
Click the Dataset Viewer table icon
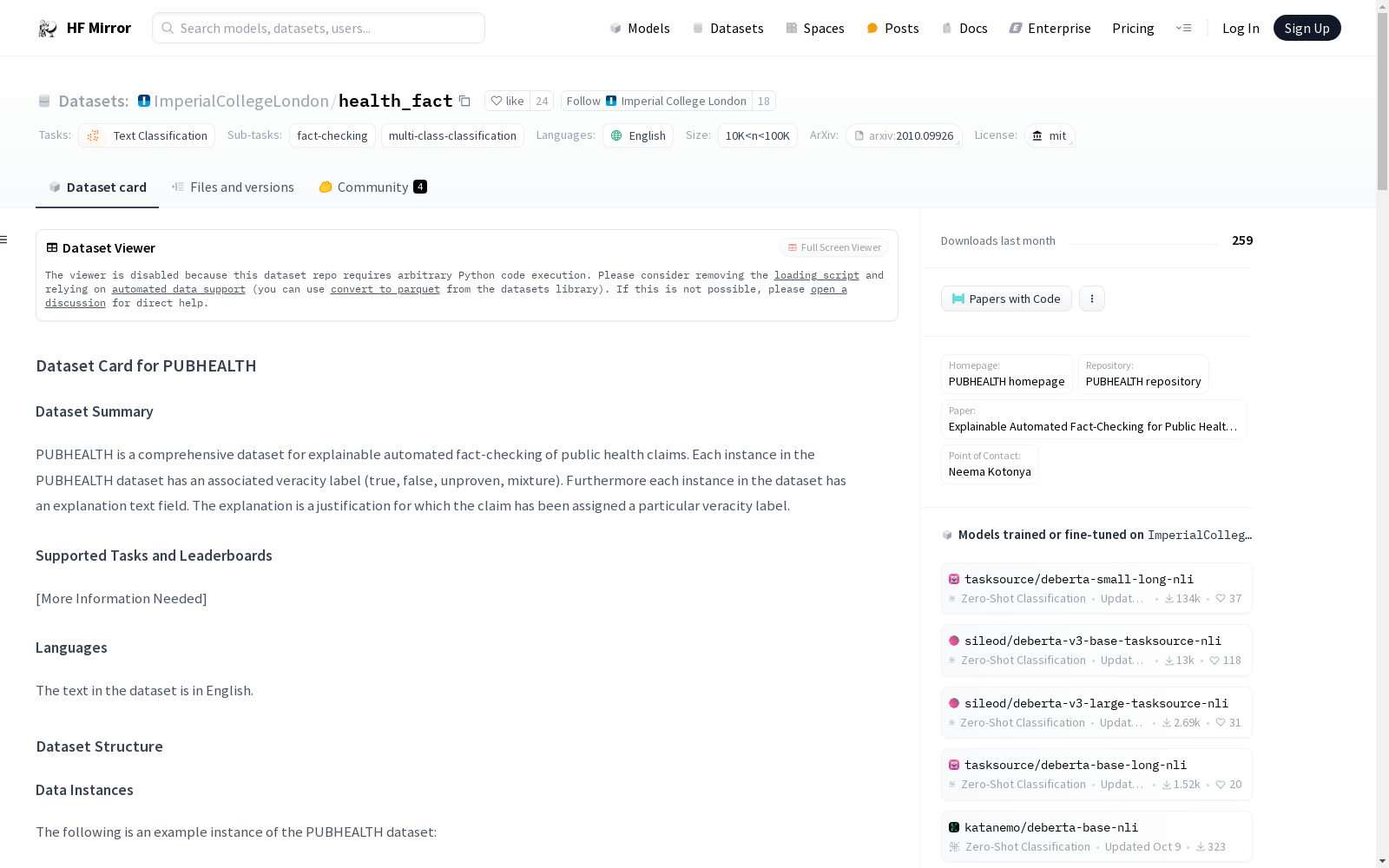pos(52,247)
